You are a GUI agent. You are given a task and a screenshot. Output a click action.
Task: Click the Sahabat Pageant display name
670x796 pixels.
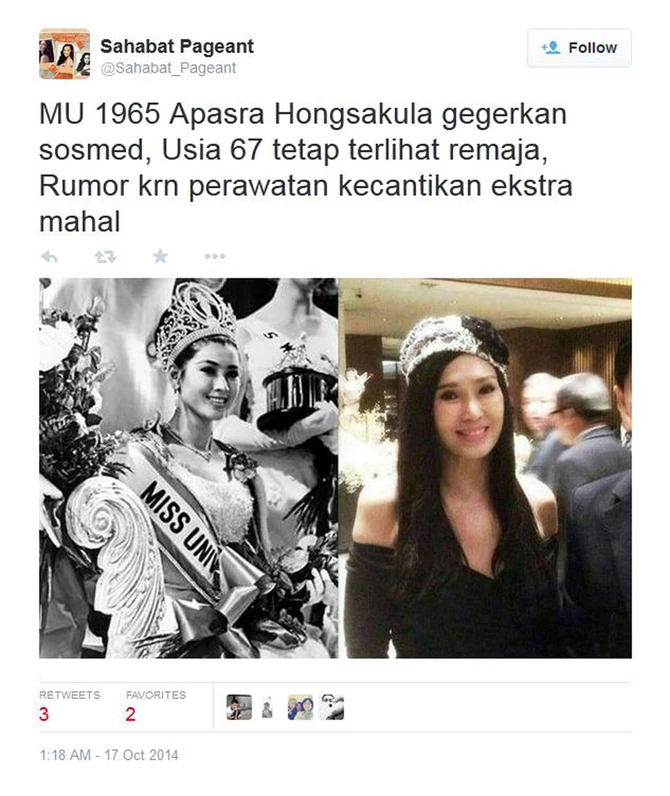pos(177,46)
